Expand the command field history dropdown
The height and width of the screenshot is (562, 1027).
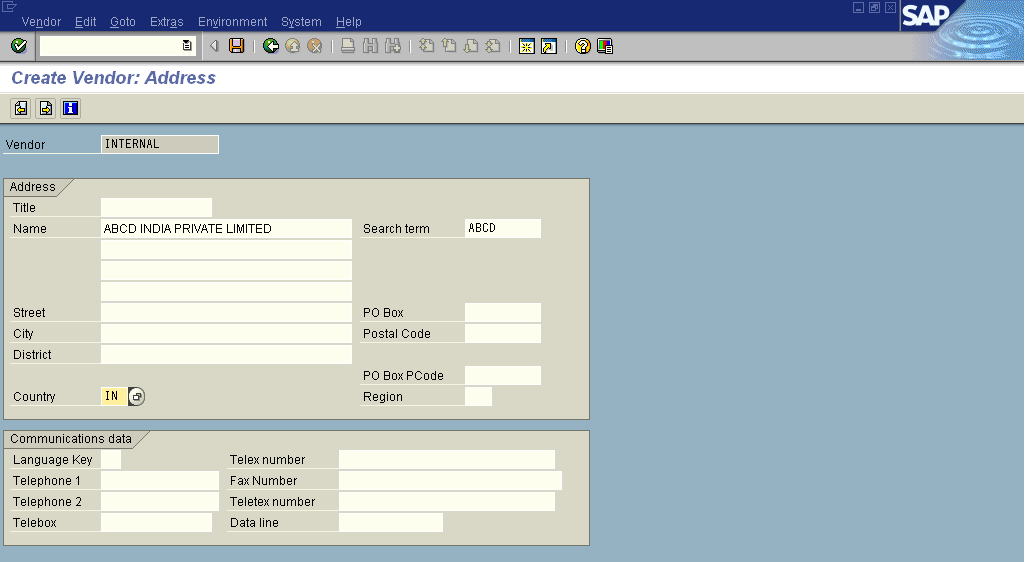tap(187, 46)
